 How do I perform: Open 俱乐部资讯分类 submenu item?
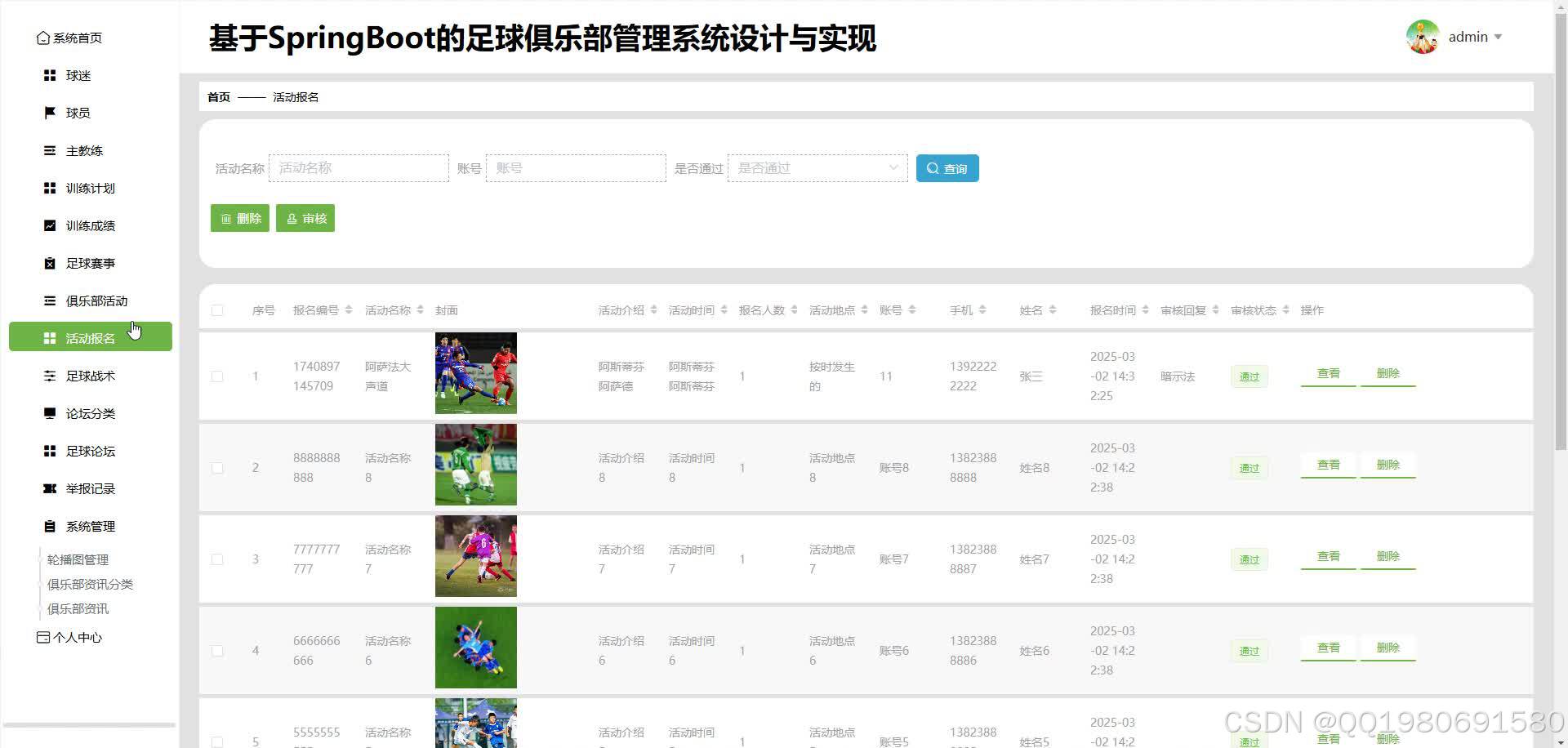click(x=90, y=584)
